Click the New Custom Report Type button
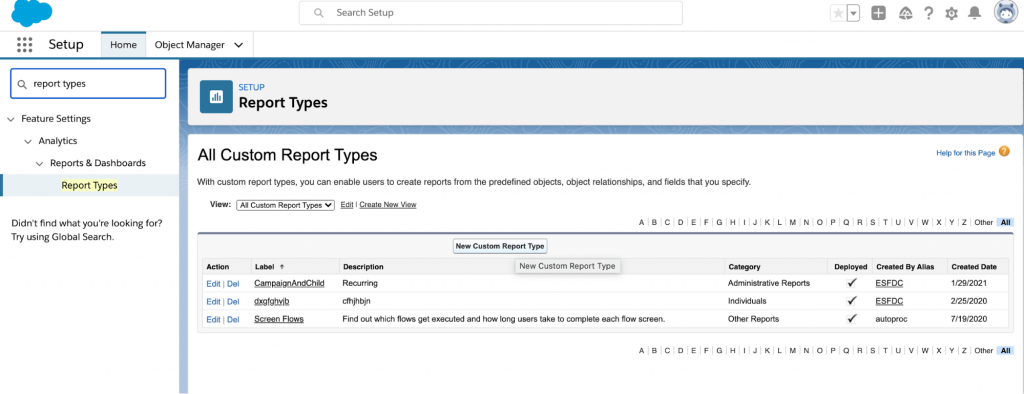 pos(500,246)
